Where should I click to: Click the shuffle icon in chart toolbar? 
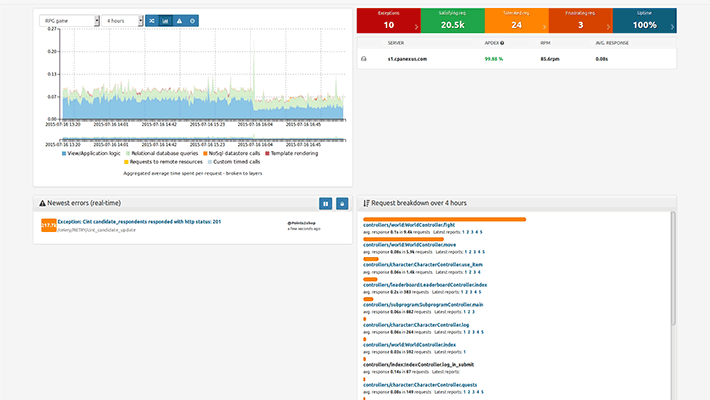pos(151,20)
